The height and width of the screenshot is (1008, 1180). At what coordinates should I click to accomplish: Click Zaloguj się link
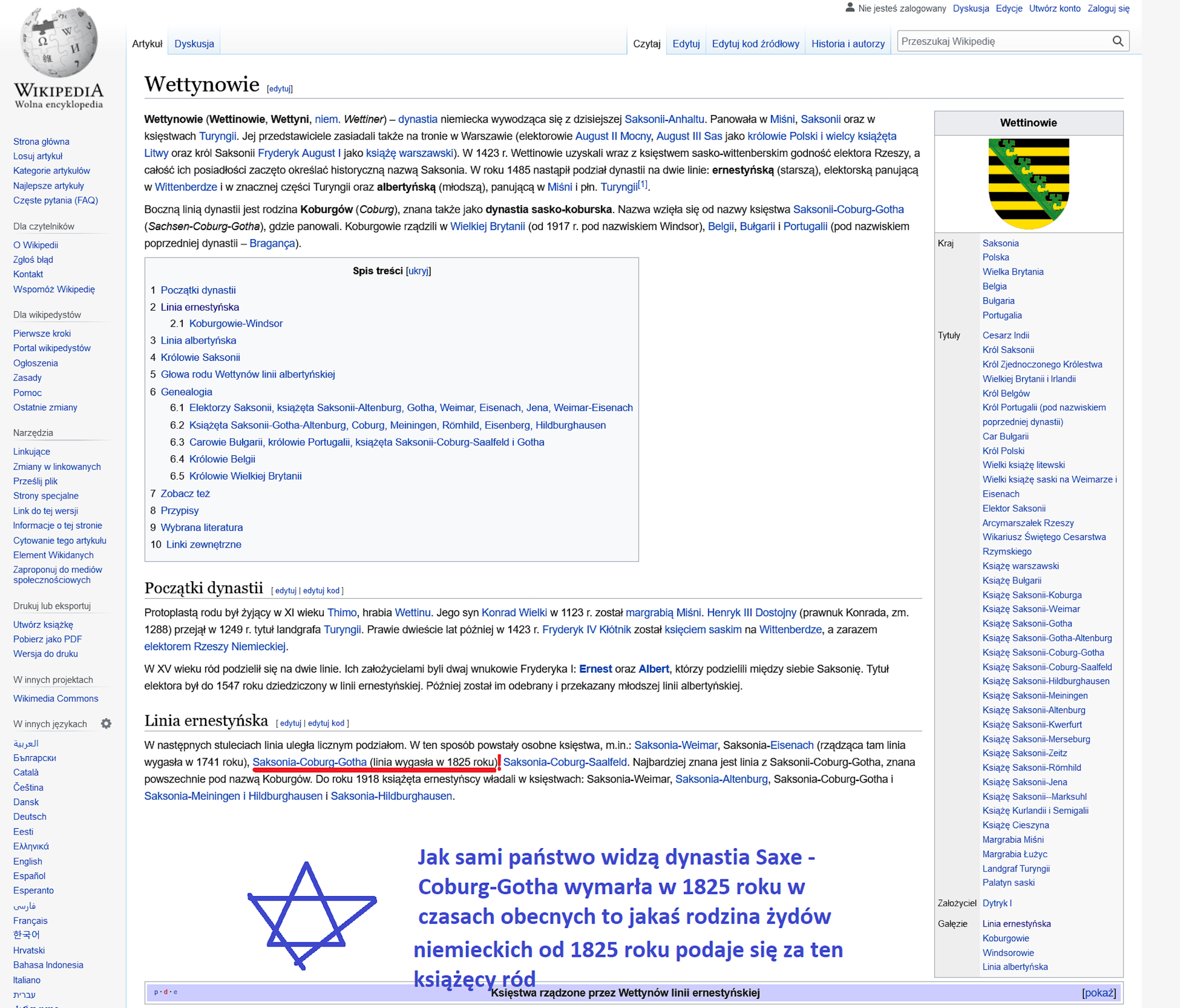pos(1108,9)
